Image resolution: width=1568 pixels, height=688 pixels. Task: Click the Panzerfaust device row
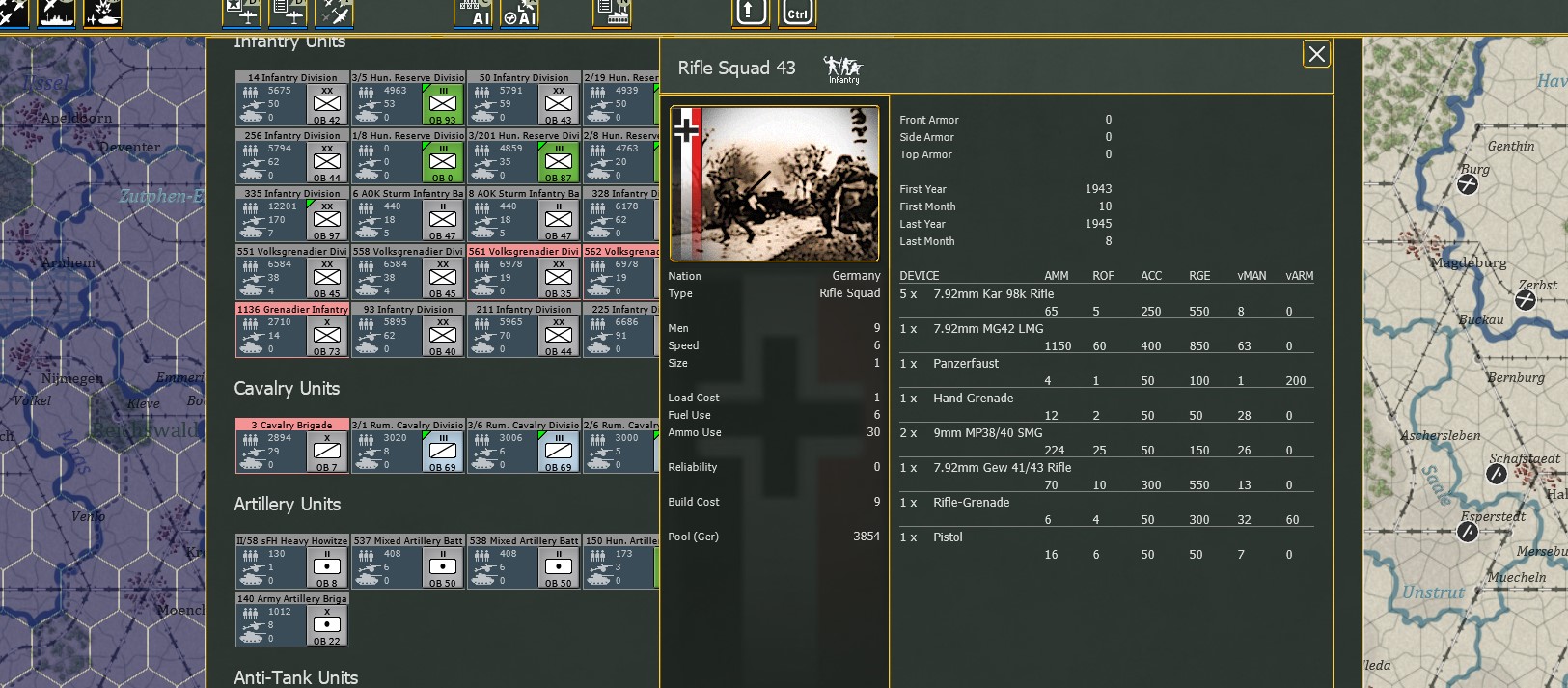[x=1107, y=372]
